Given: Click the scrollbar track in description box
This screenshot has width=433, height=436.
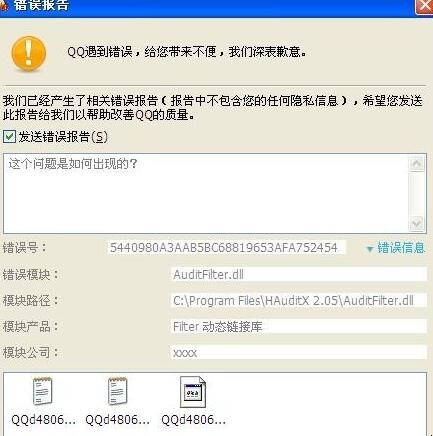Looking at the screenshot, I should click(417, 194).
